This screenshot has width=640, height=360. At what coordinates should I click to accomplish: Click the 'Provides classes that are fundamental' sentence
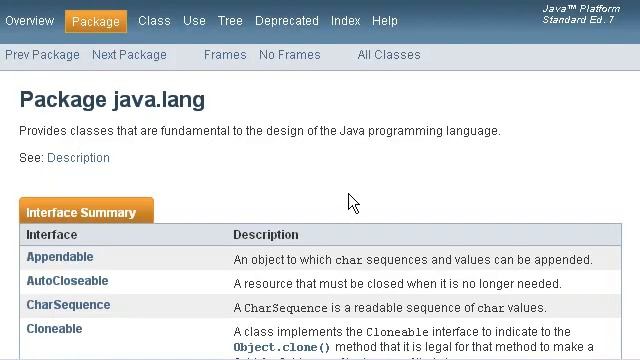(x=260, y=131)
